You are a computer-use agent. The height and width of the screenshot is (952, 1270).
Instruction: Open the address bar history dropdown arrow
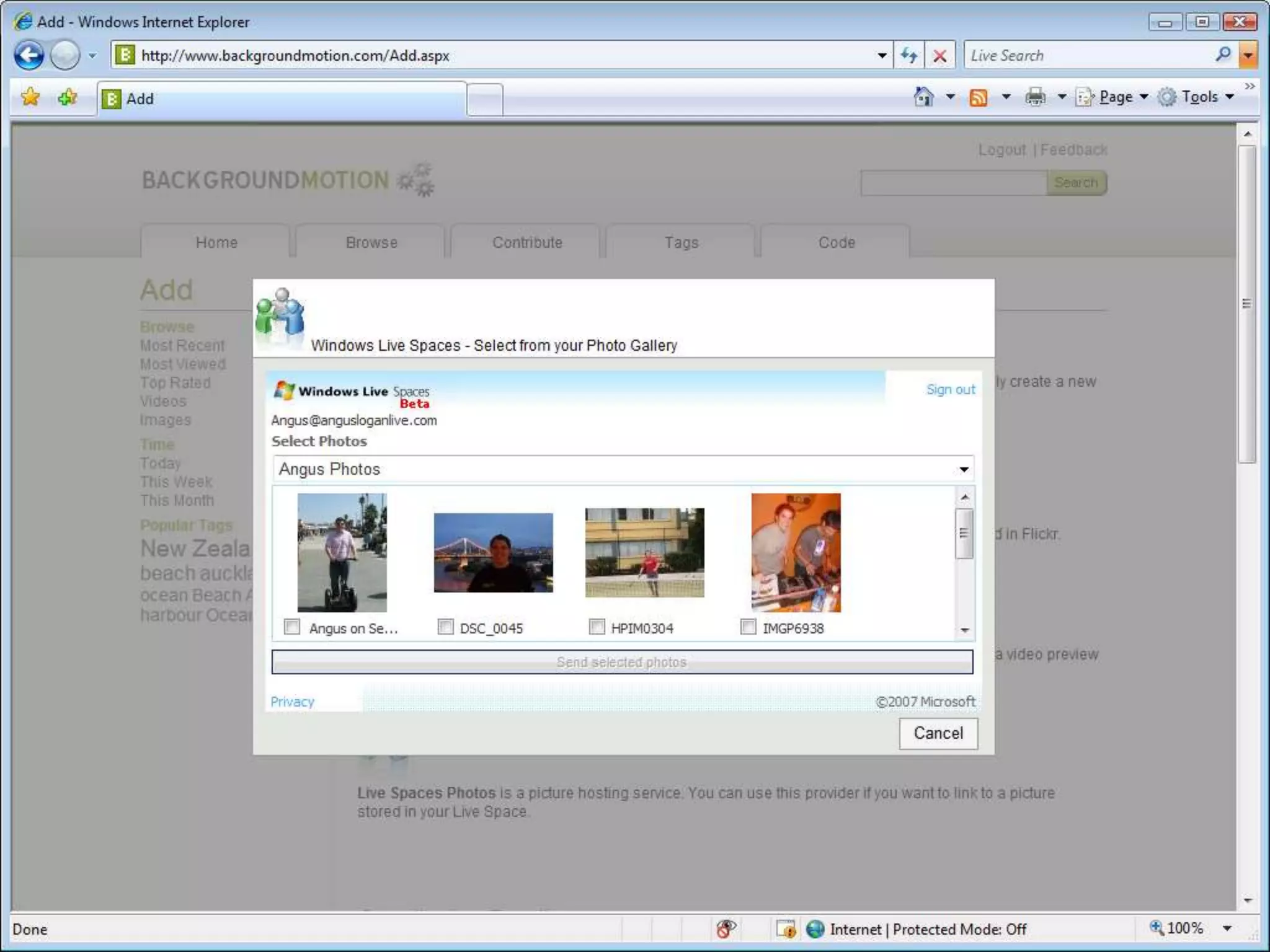coord(882,56)
